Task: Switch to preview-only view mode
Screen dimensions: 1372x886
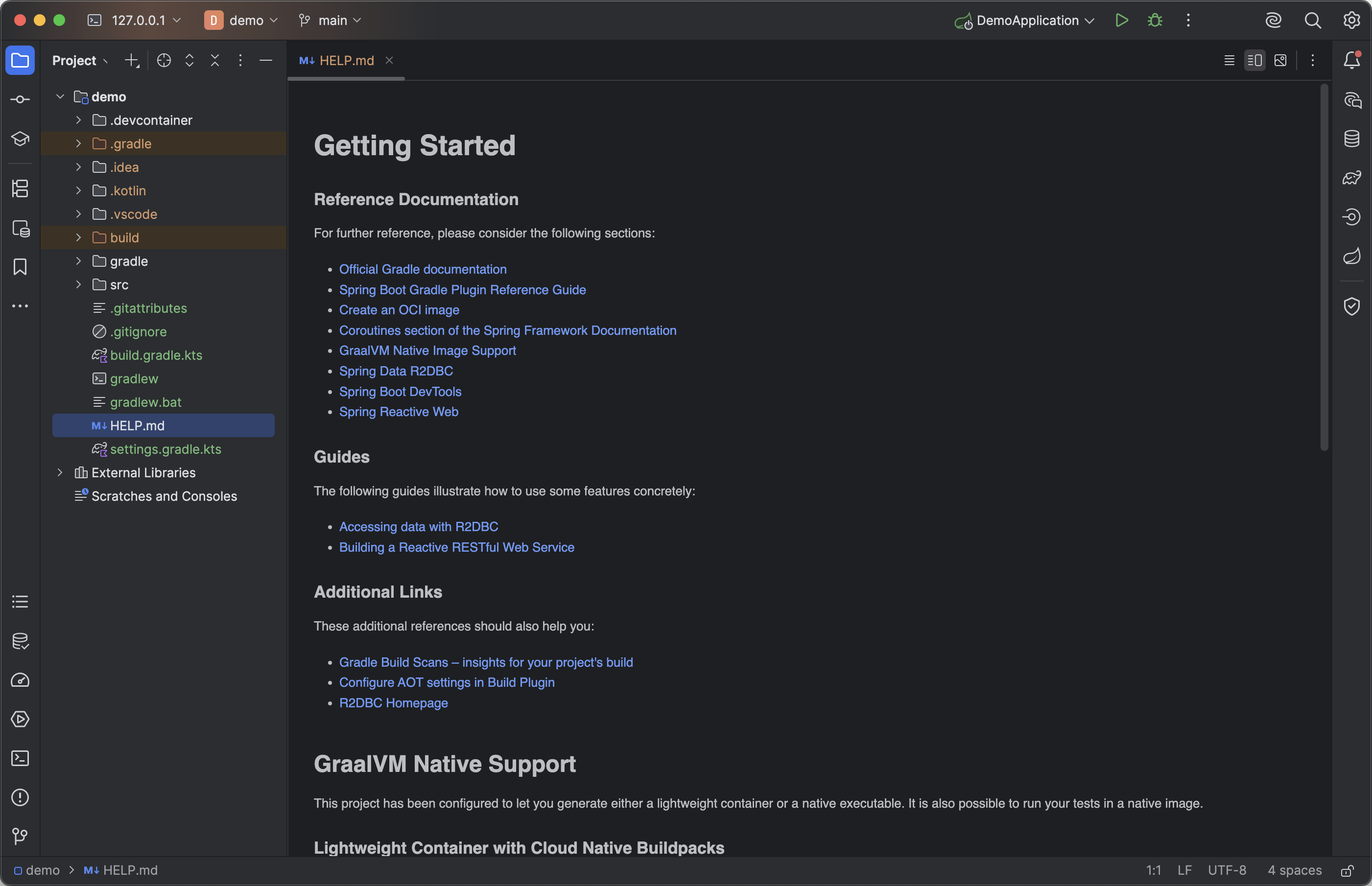Action: pyautogui.click(x=1280, y=60)
